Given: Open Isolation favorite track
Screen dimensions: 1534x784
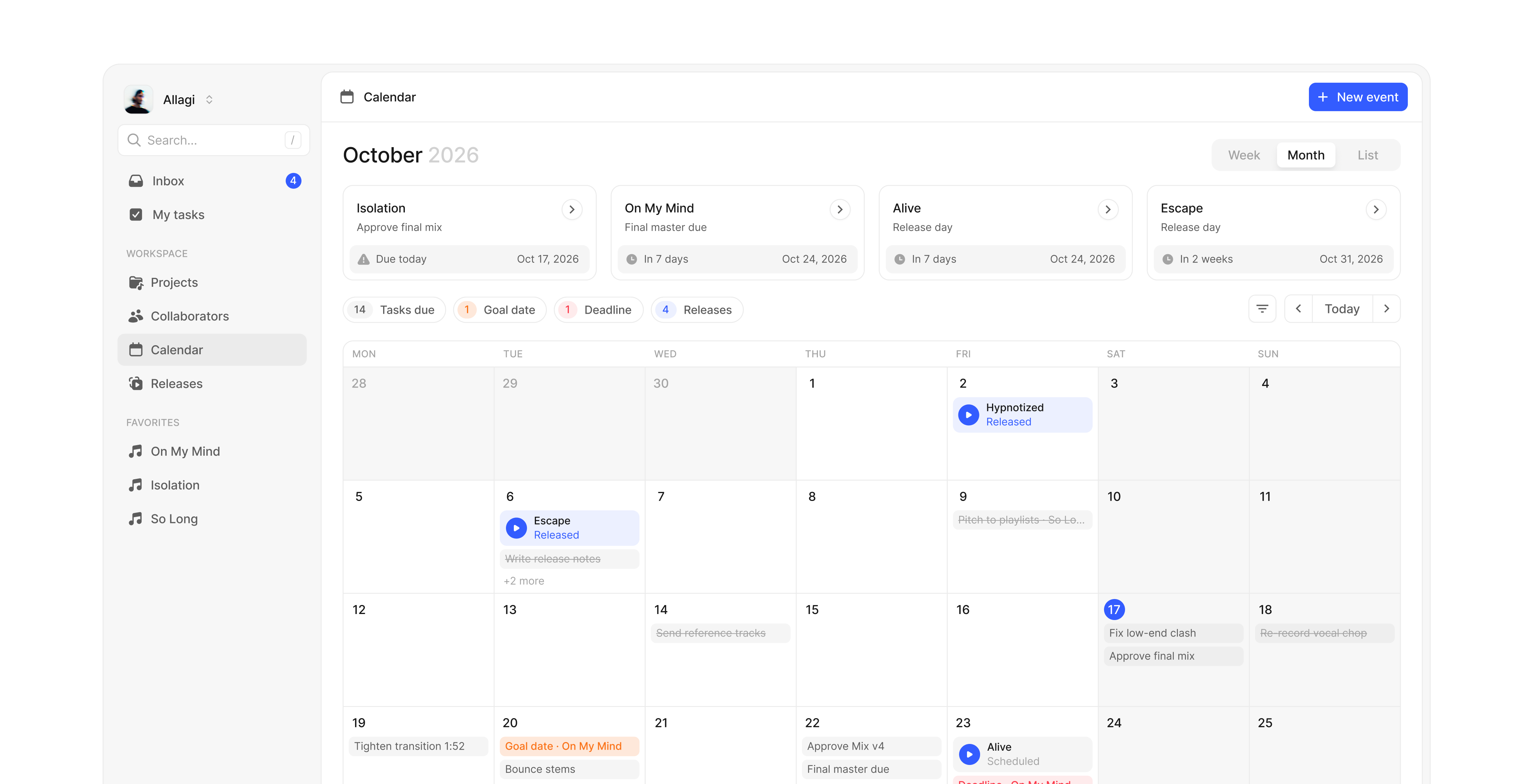Looking at the screenshot, I should (x=212, y=485).
